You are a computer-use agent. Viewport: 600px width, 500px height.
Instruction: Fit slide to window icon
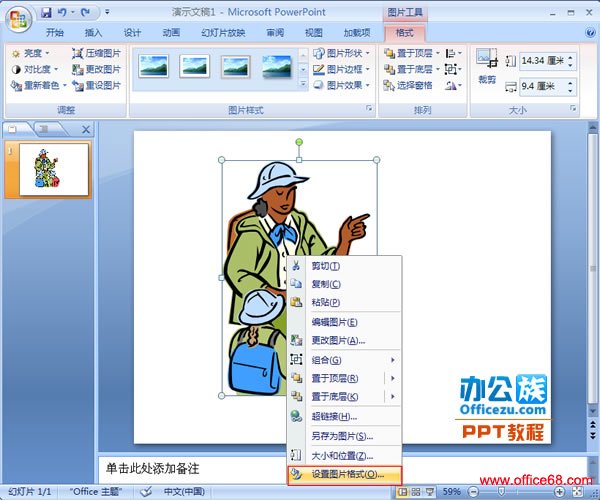click(577, 492)
